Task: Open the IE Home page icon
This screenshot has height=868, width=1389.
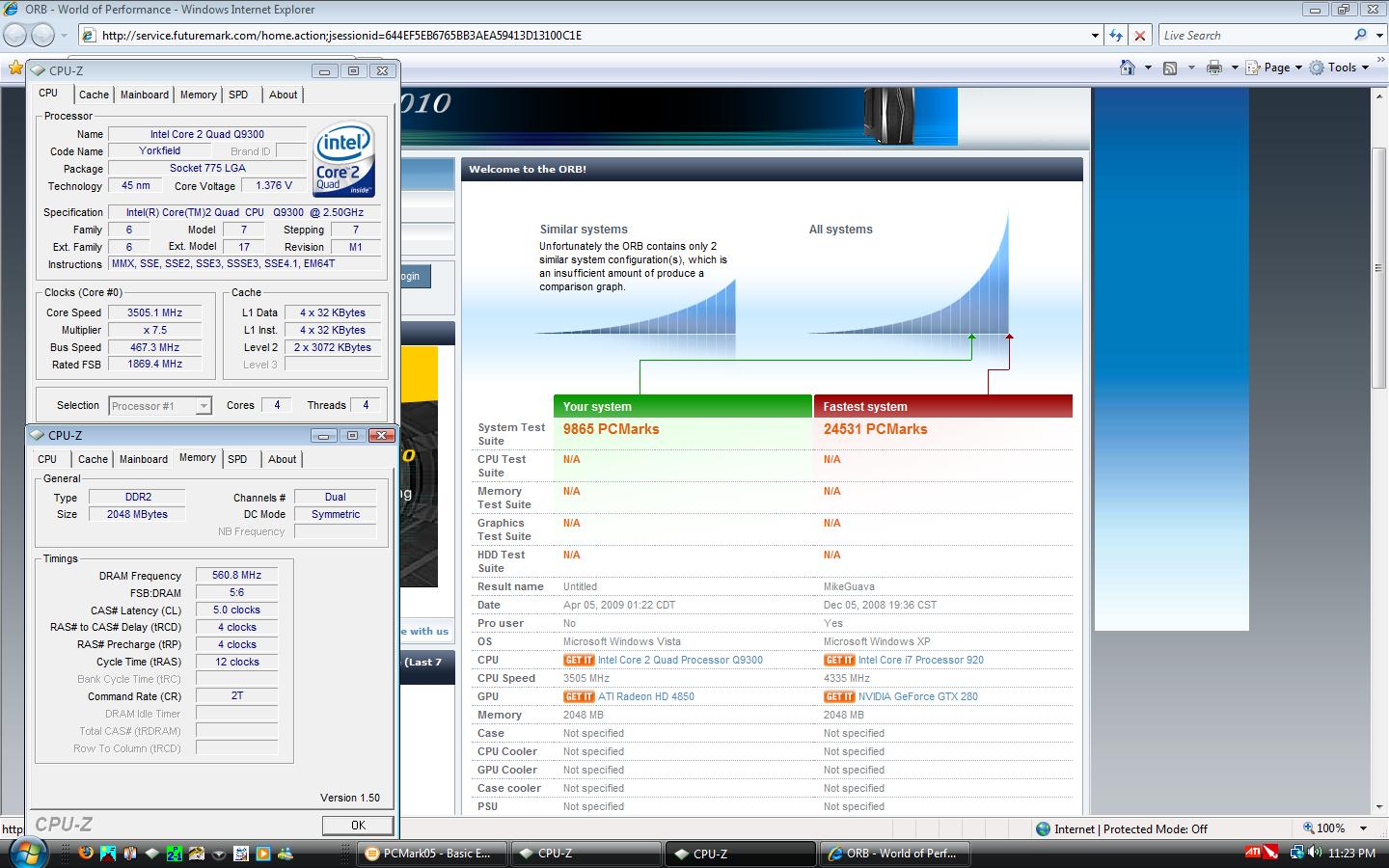Action: [x=1128, y=68]
